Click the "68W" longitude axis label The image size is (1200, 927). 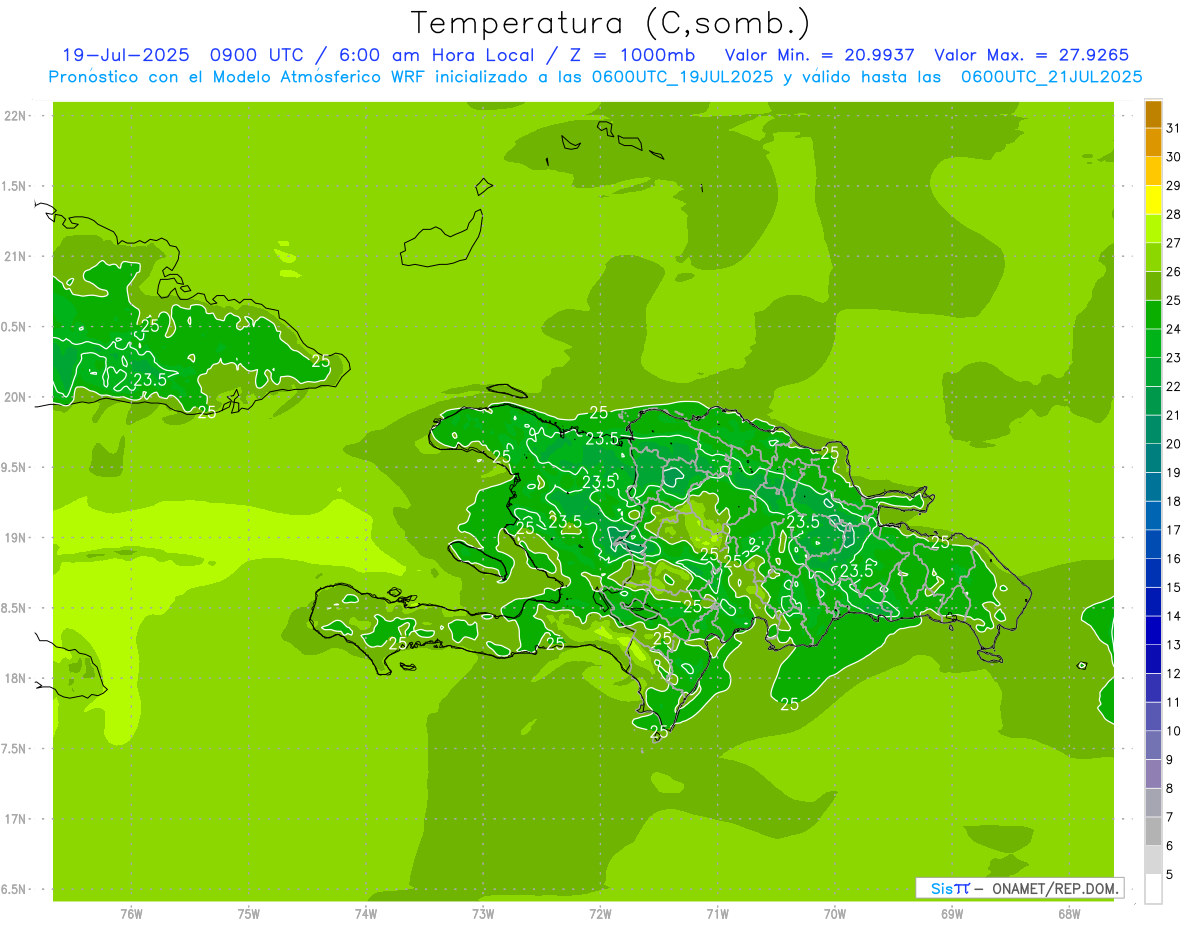1069,913
